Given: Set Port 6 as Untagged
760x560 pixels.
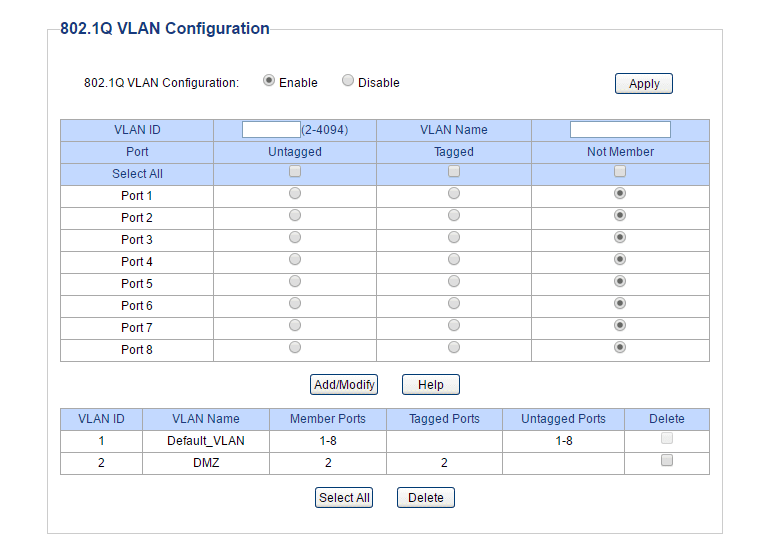Looking at the screenshot, I should [x=295, y=303].
